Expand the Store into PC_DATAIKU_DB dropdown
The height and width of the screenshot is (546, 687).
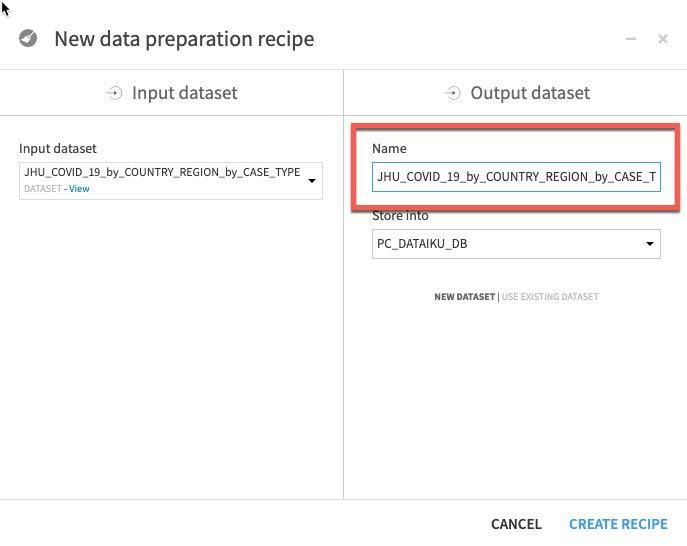pyautogui.click(x=650, y=244)
